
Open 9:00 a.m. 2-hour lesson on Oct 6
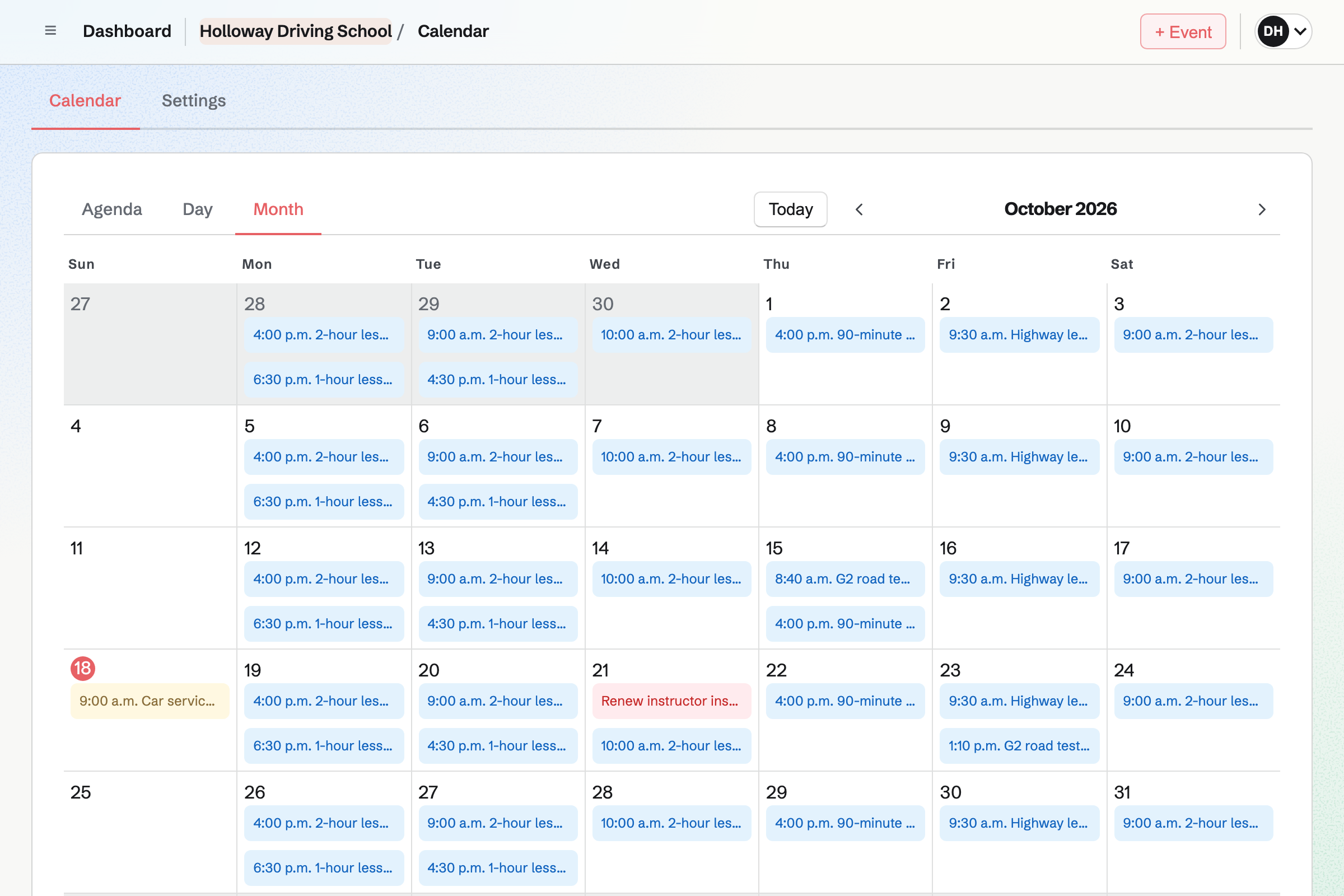pyautogui.click(x=498, y=457)
